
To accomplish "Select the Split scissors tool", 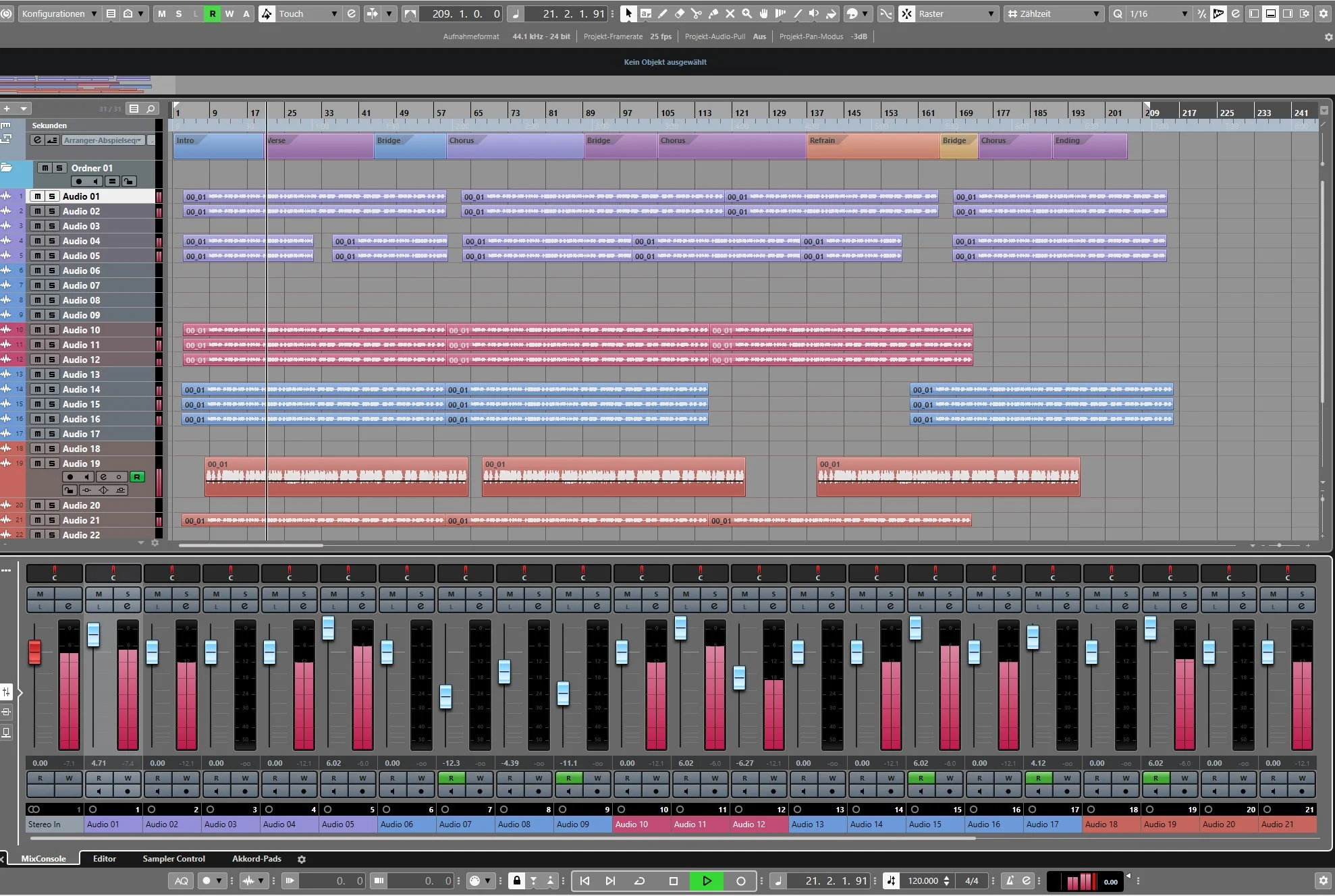I will click(x=697, y=13).
